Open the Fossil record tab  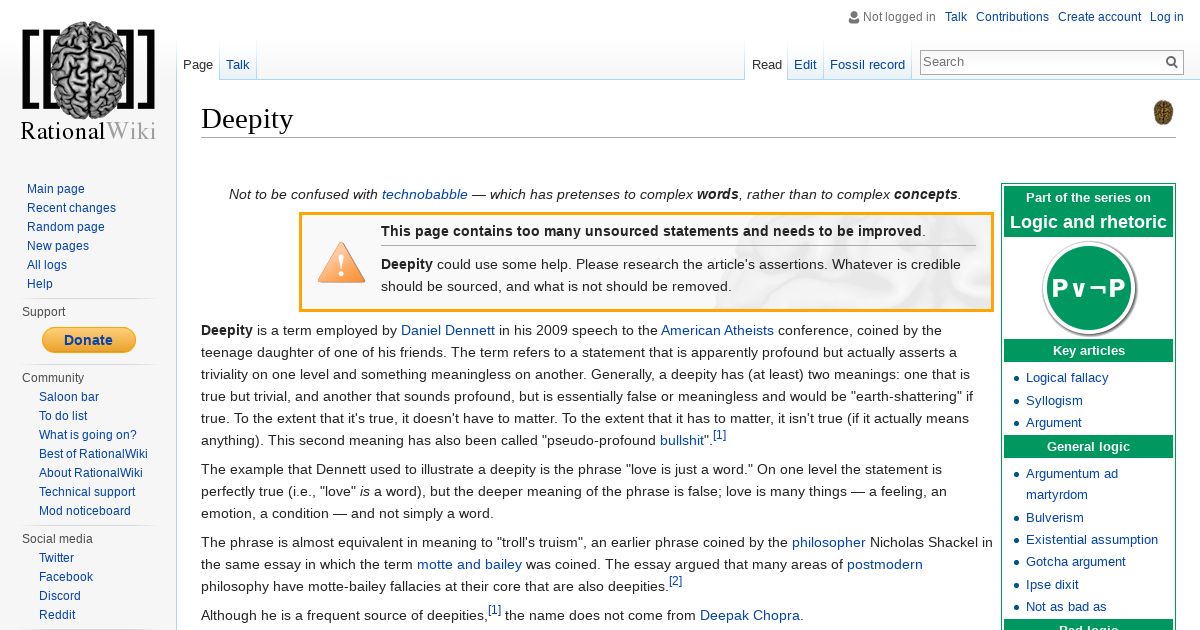(x=867, y=64)
